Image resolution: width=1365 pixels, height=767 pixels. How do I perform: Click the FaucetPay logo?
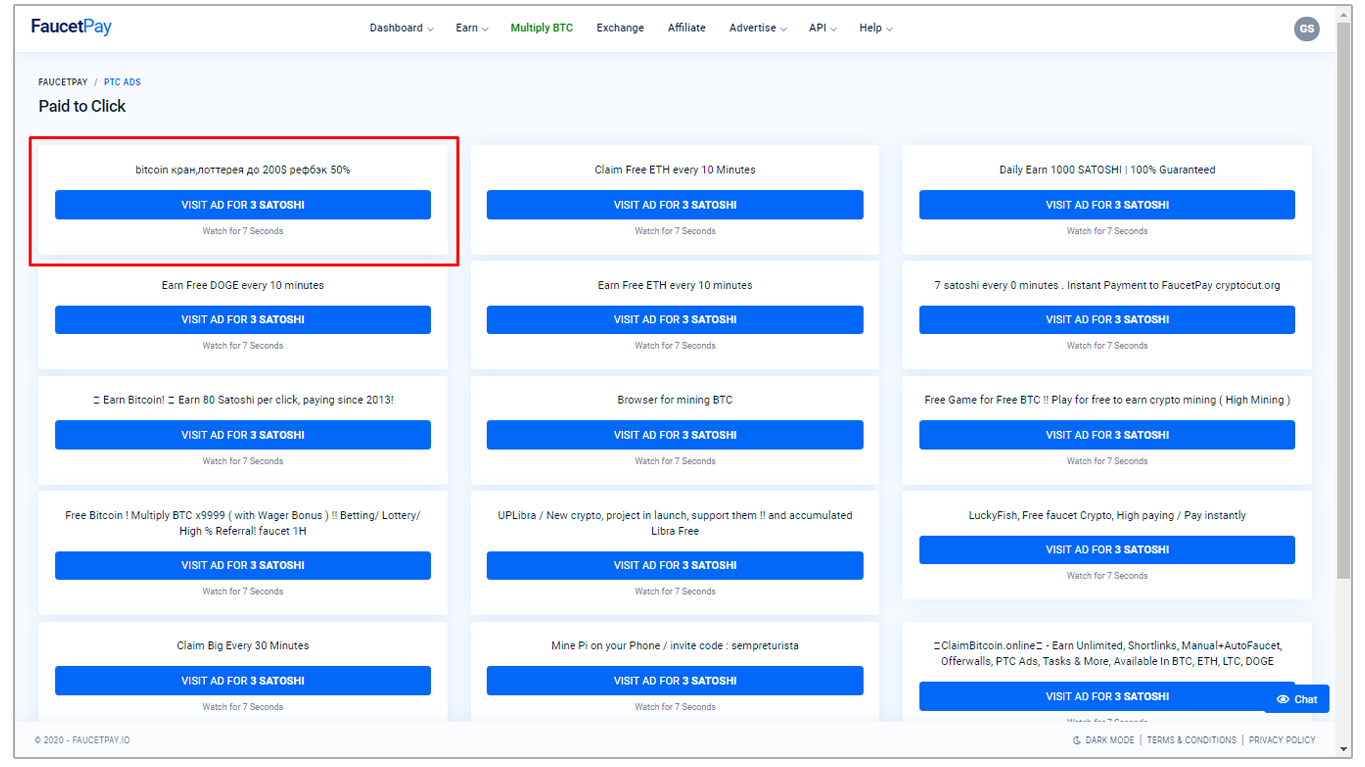71,27
